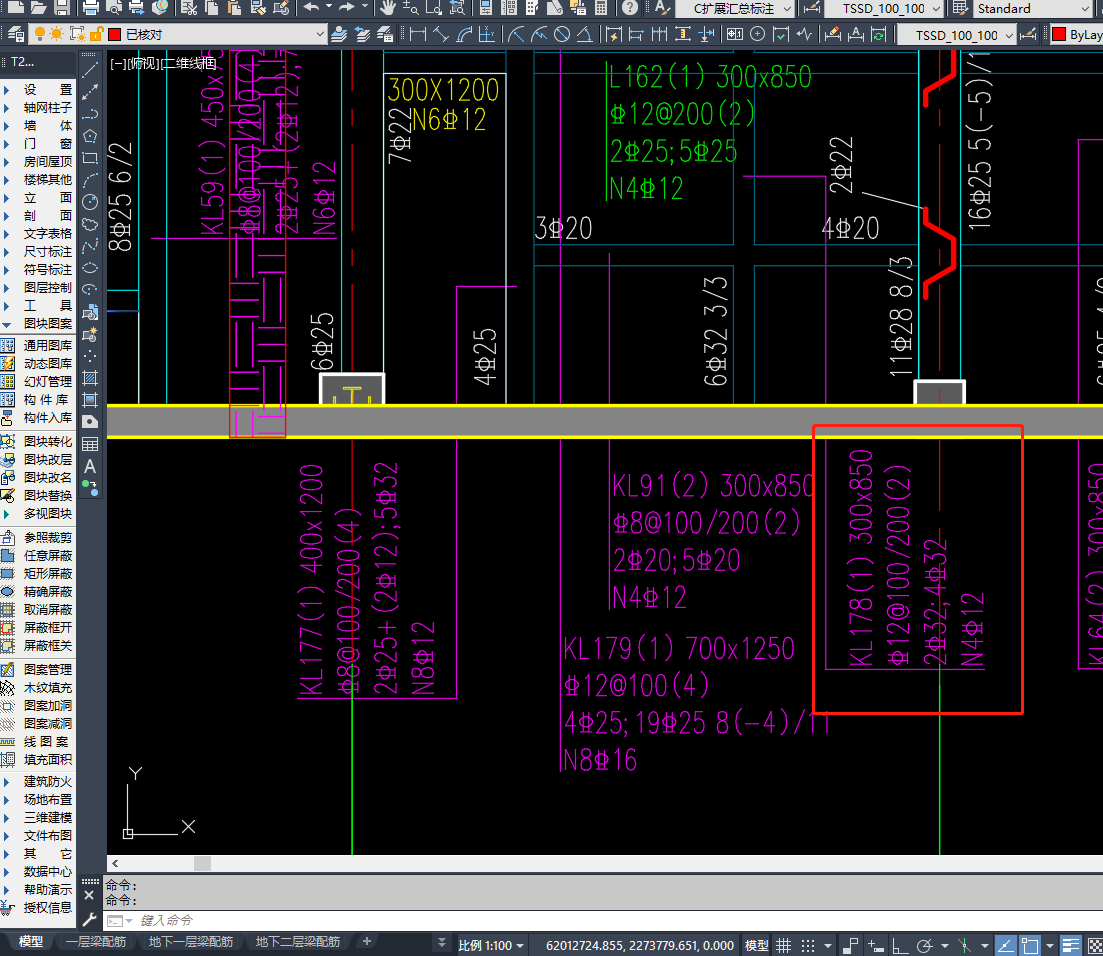
Task: Open the calculator icon
Action: tap(601, 8)
